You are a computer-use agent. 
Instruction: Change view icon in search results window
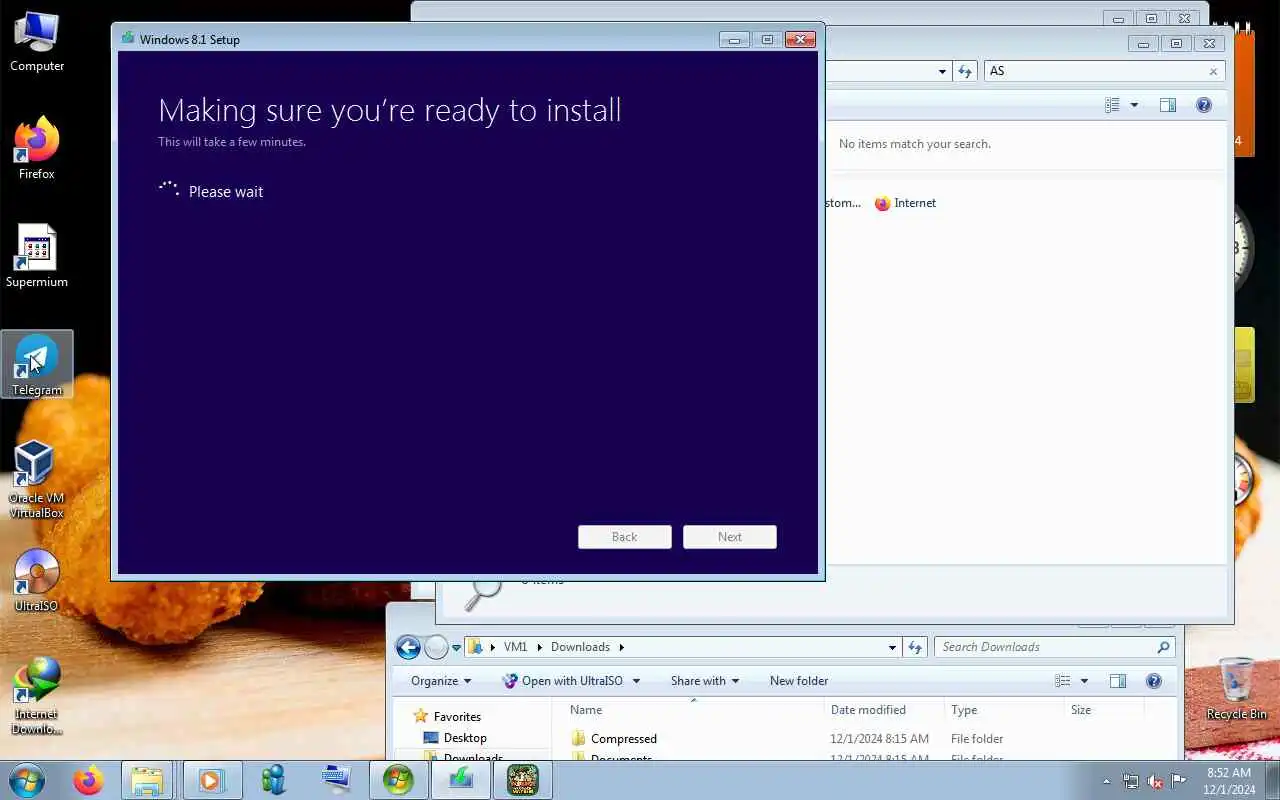tap(1113, 105)
